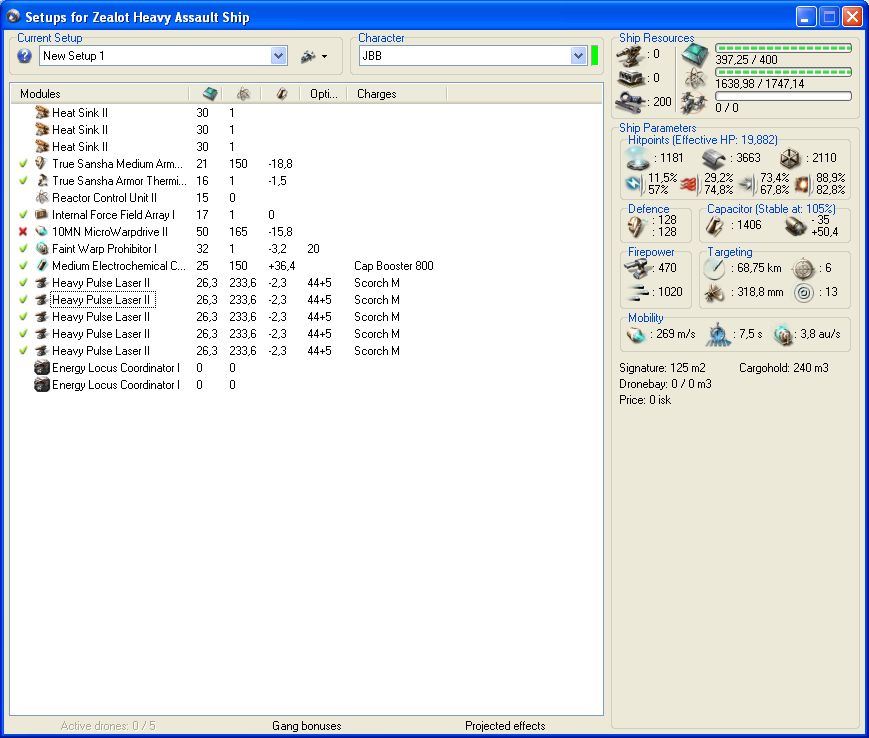
Task: Click the Faint Warp Prohibitor I icon
Action: [x=42, y=249]
